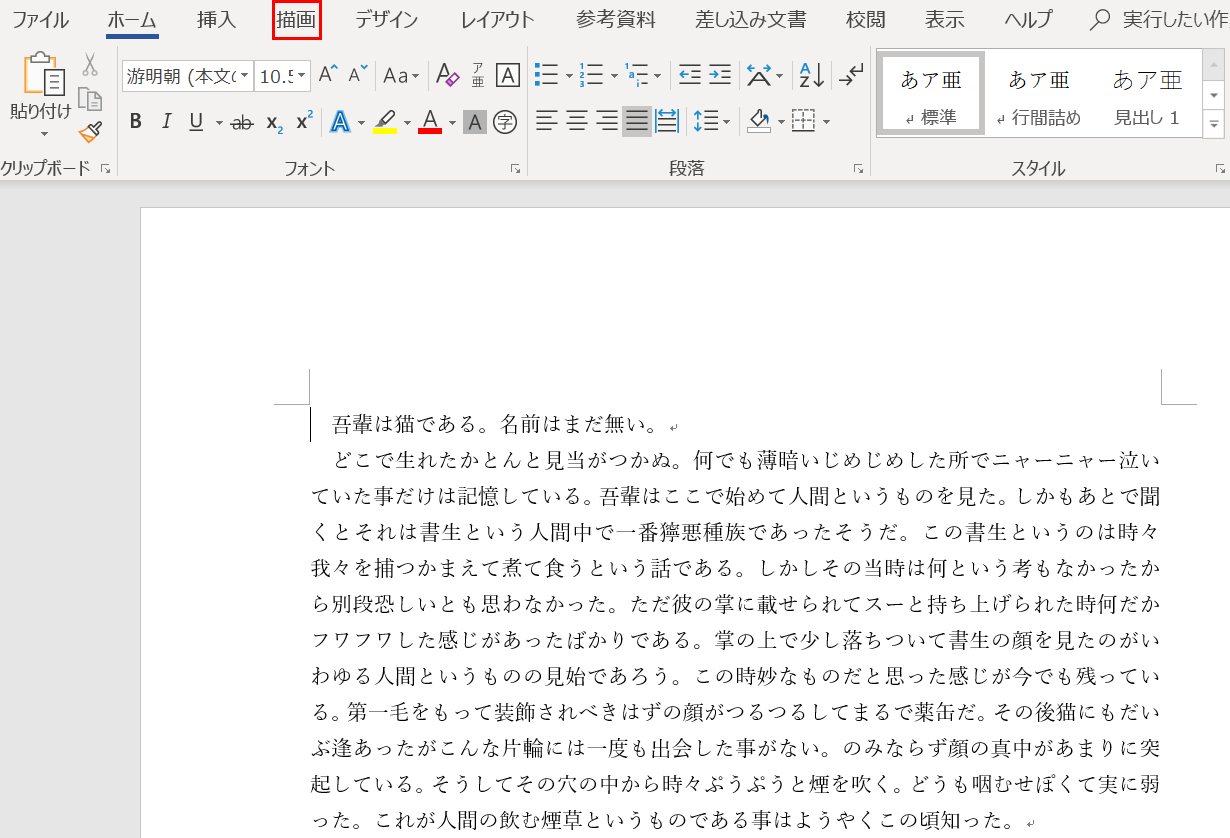Toggle superscript formatting

point(305,122)
